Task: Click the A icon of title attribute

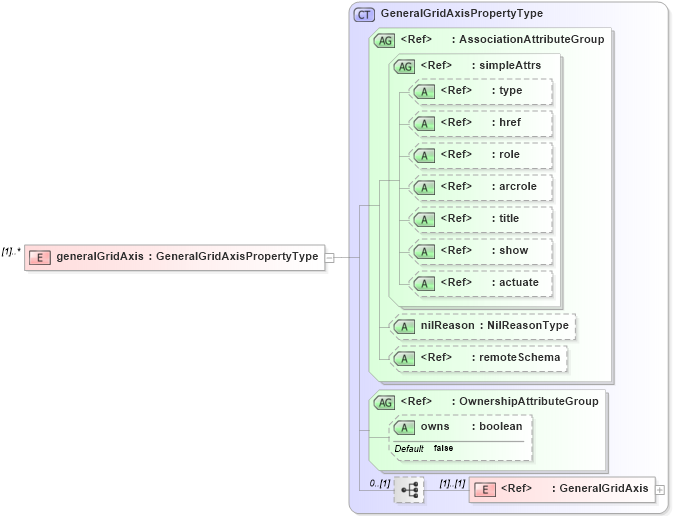Action: tap(424, 219)
